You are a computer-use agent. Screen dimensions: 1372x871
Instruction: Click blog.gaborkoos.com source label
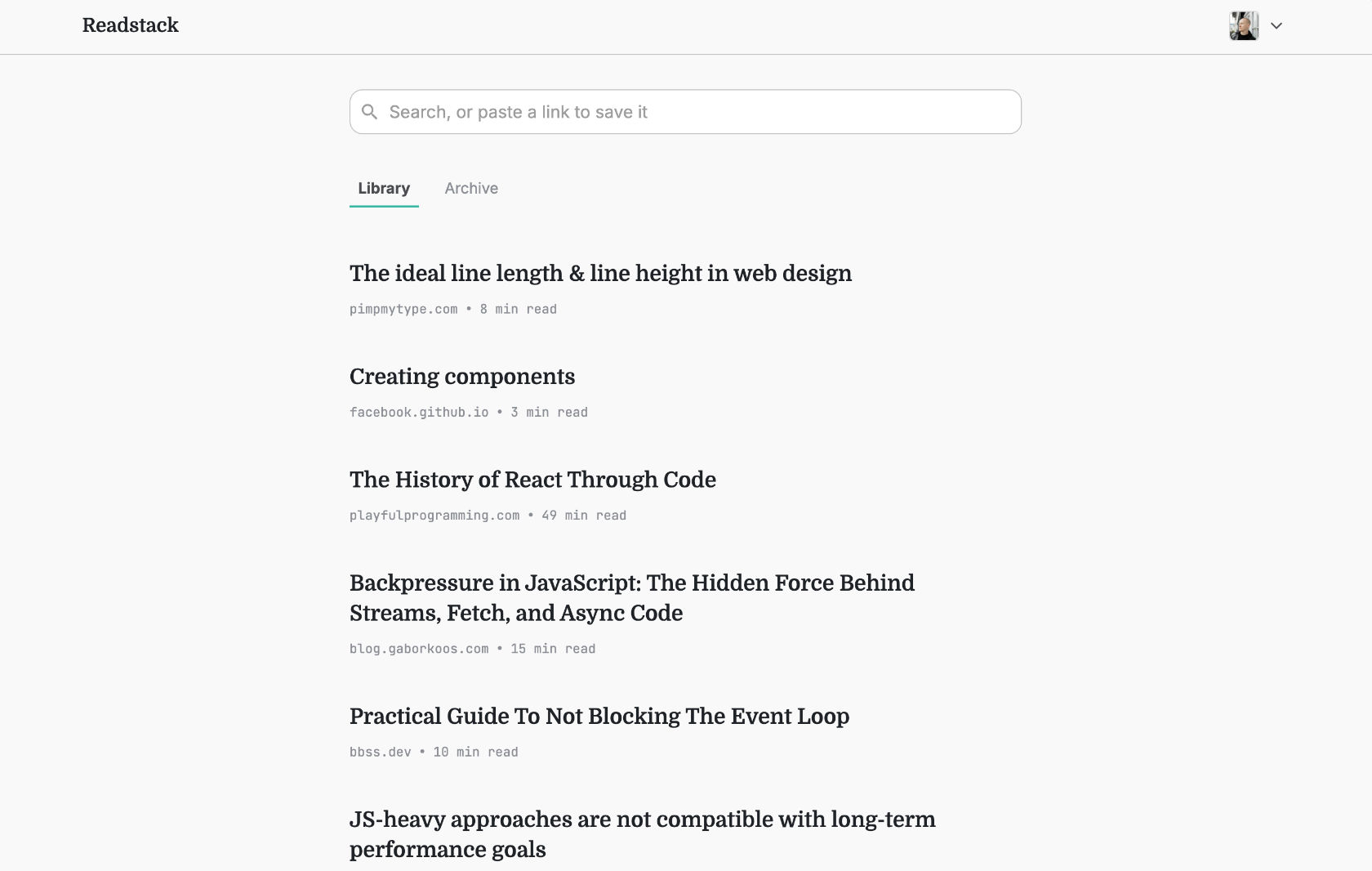pyautogui.click(x=419, y=649)
